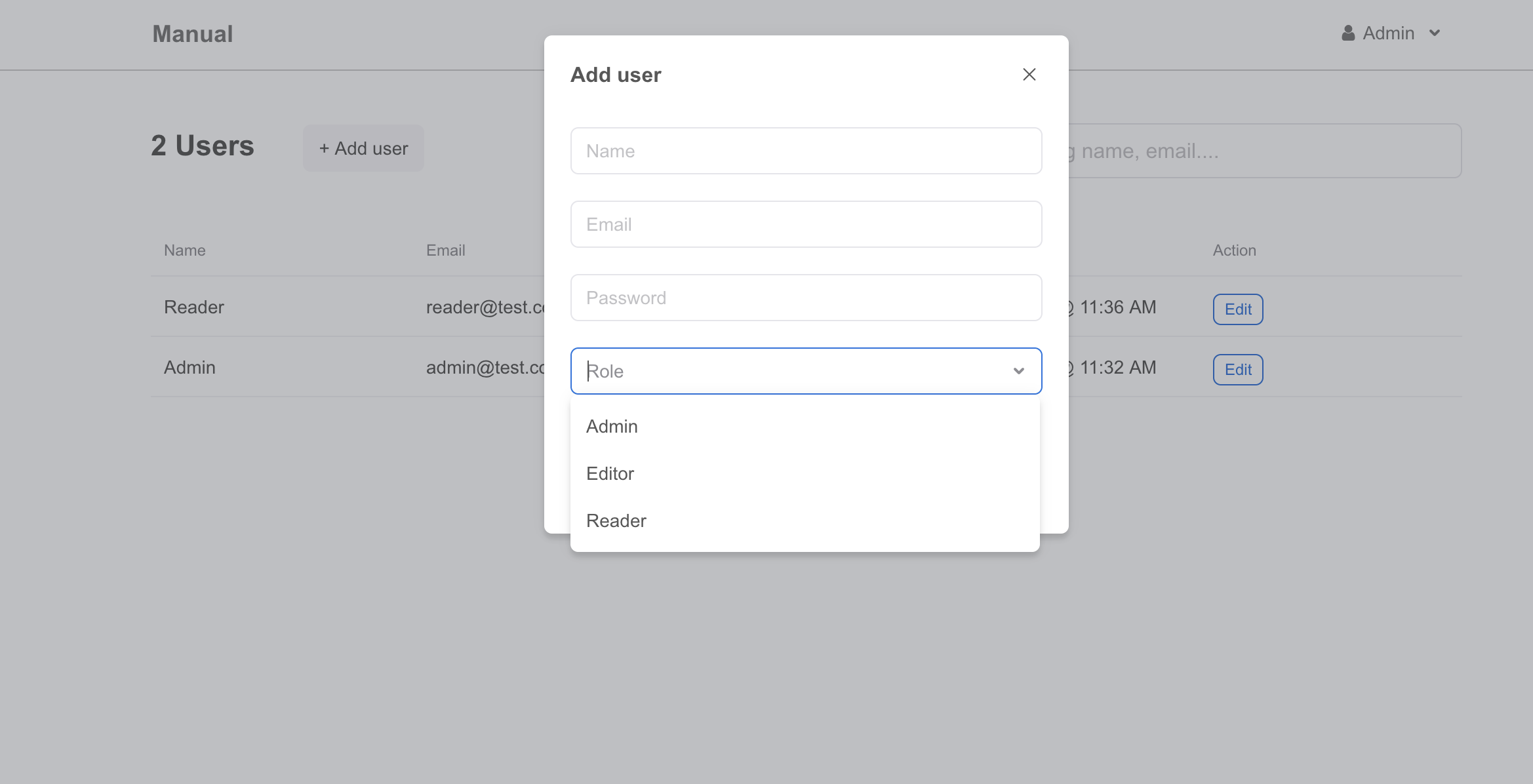
Task: Click the Role combo box field
Action: coord(787,372)
